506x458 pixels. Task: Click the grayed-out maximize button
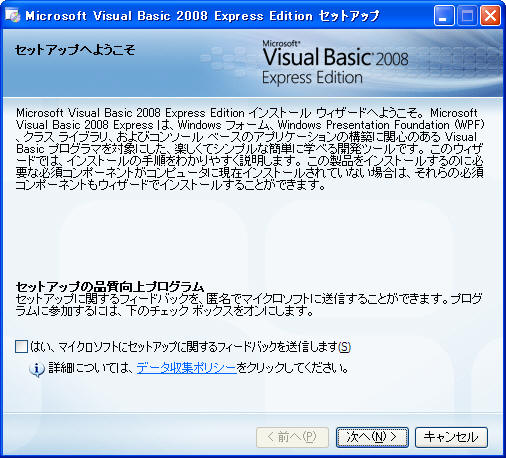pos(467,16)
